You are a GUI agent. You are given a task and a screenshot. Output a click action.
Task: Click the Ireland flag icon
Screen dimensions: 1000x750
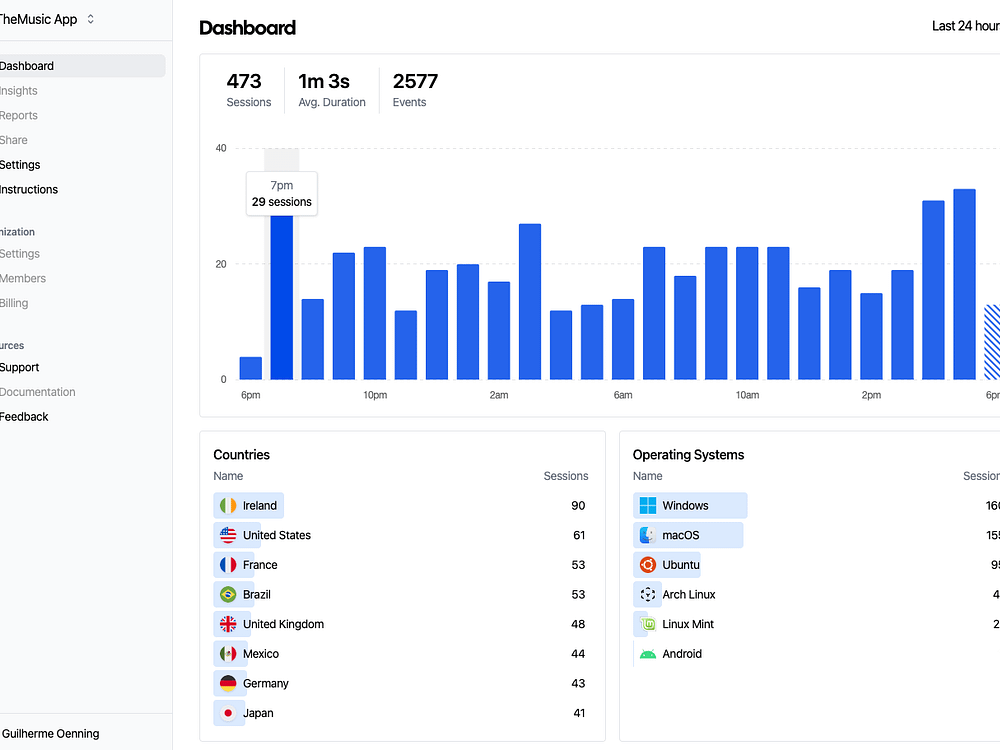tap(228, 506)
